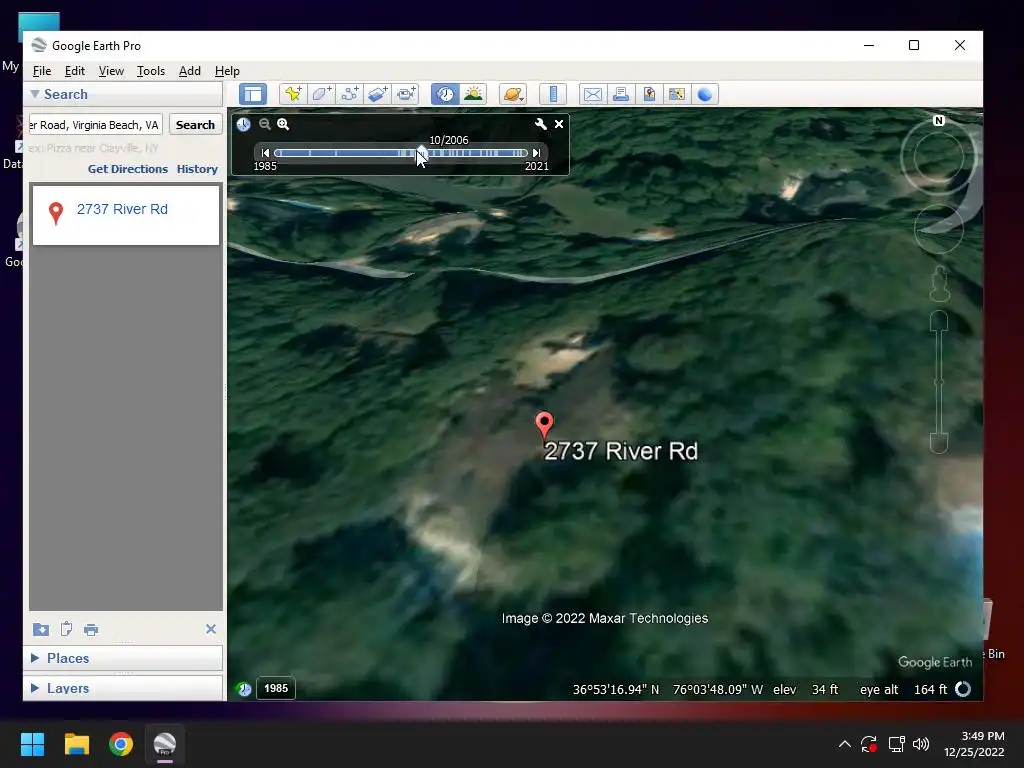Open the File menu
Image resolution: width=1024 pixels, height=768 pixels.
pyautogui.click(x=42, y=71)
